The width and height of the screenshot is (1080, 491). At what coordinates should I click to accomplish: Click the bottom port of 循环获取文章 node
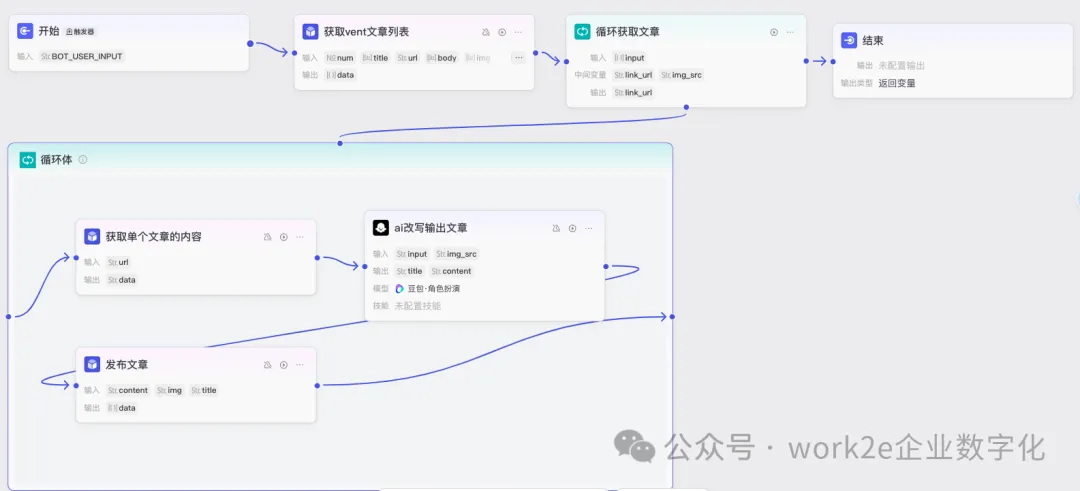point(687,107)
